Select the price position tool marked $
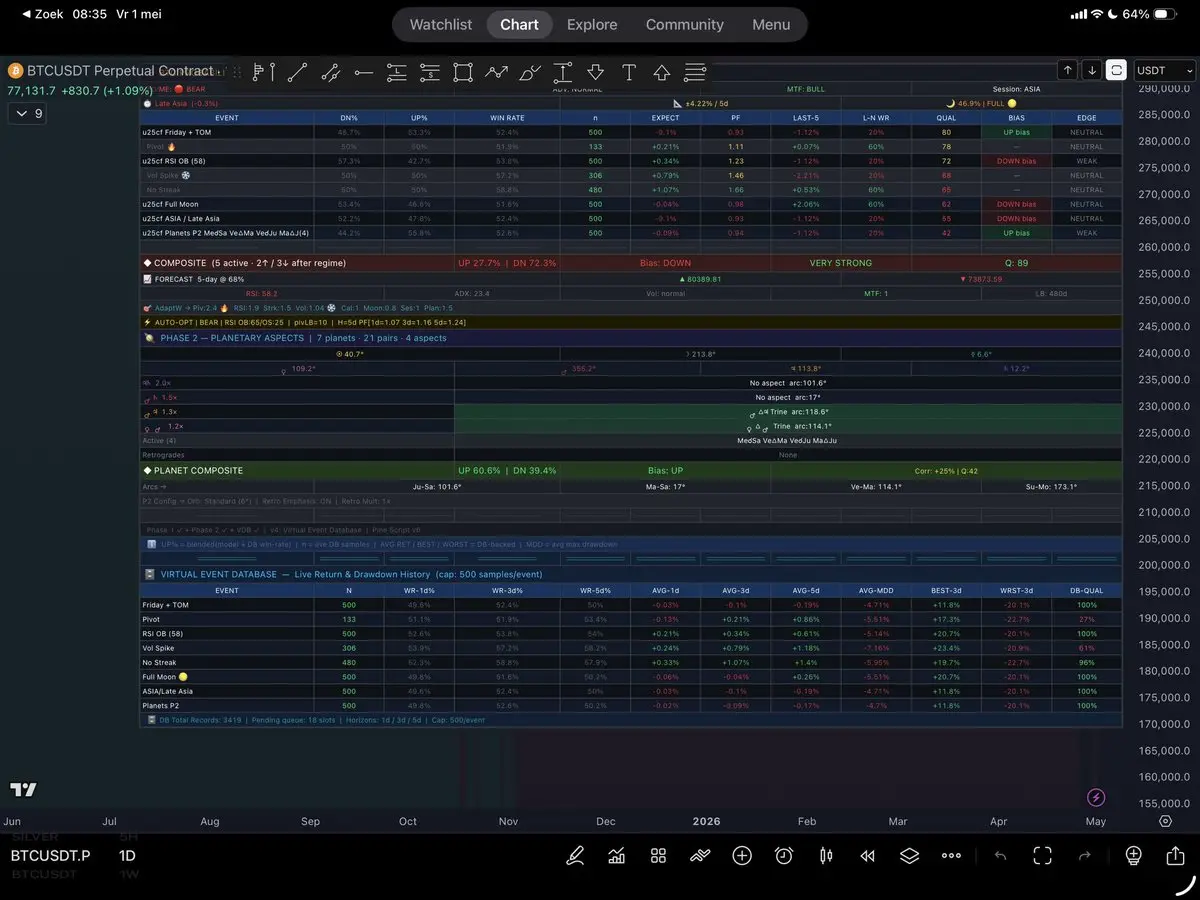 [430, 72]
